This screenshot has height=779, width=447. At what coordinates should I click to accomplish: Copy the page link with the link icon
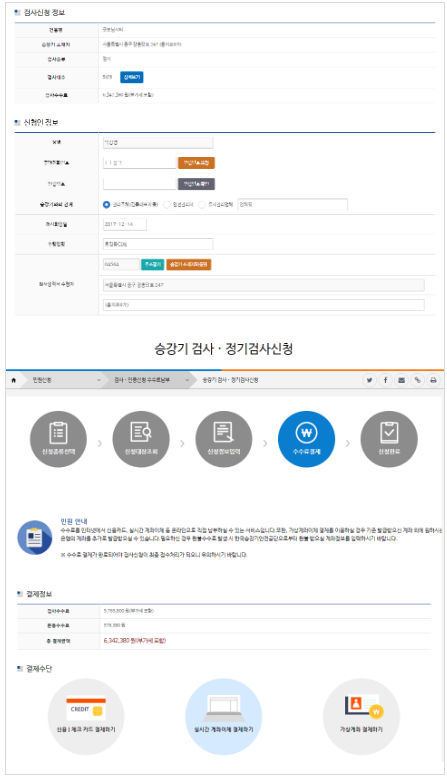417,380
